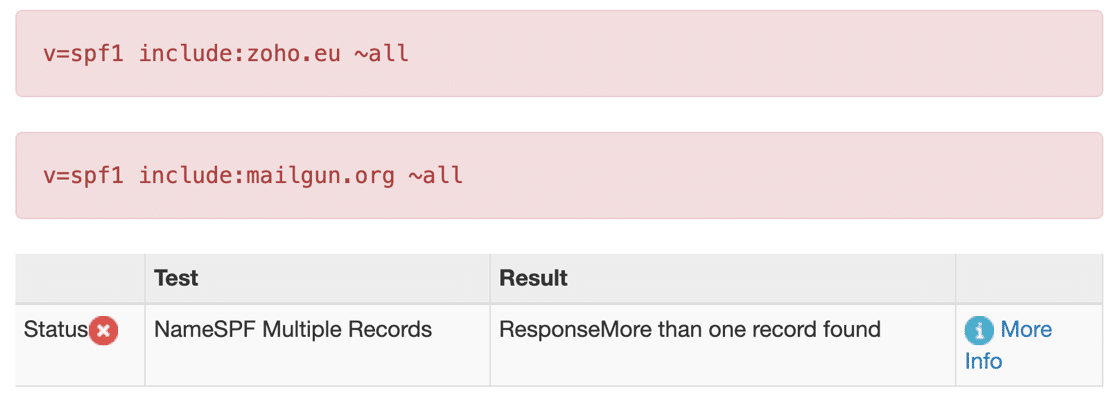Click the ~all suffix in the mailgun record
The image size is (1116, 398).
(436, 174)
